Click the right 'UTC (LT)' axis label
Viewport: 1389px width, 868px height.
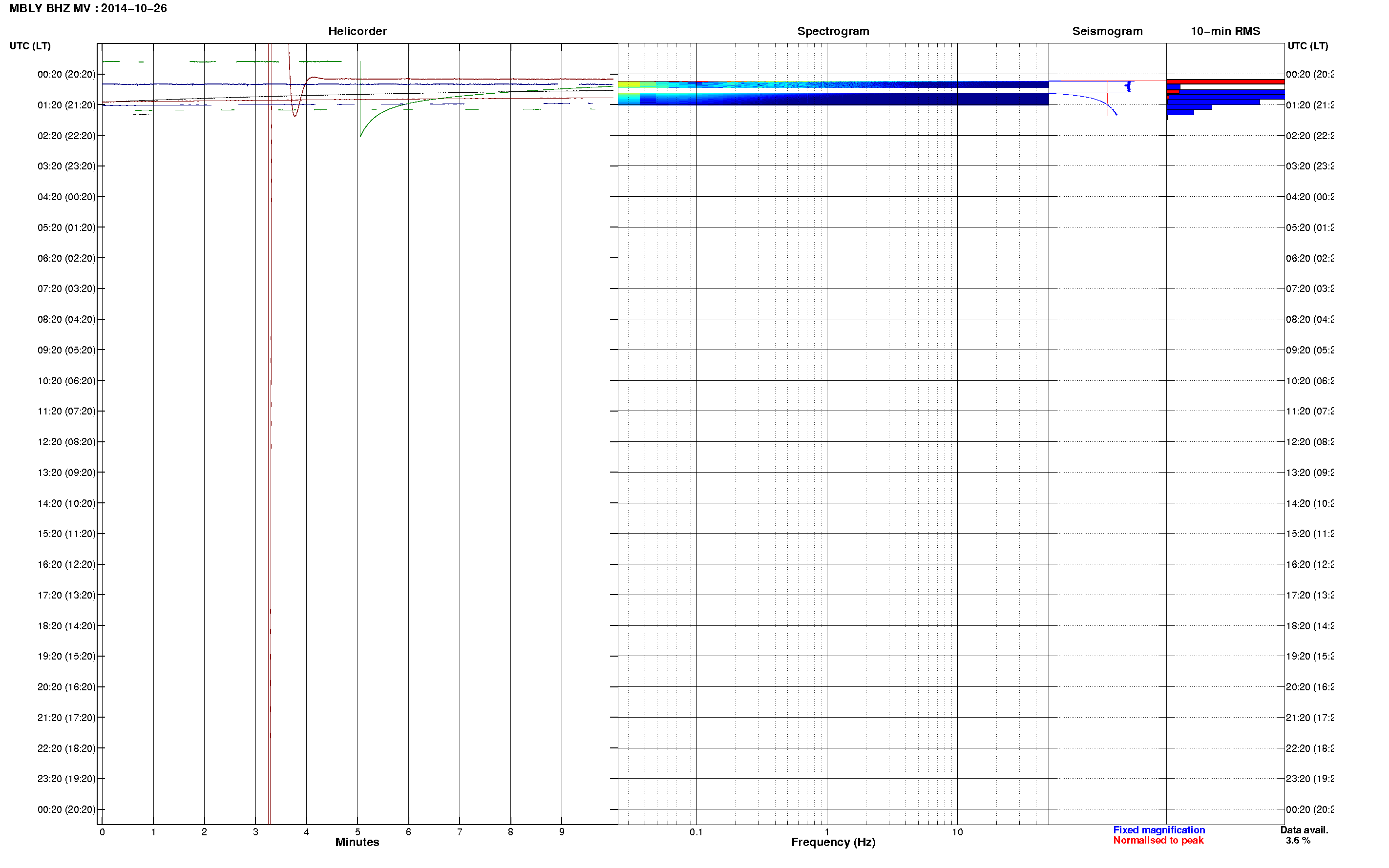click(x=1307, y=46)
